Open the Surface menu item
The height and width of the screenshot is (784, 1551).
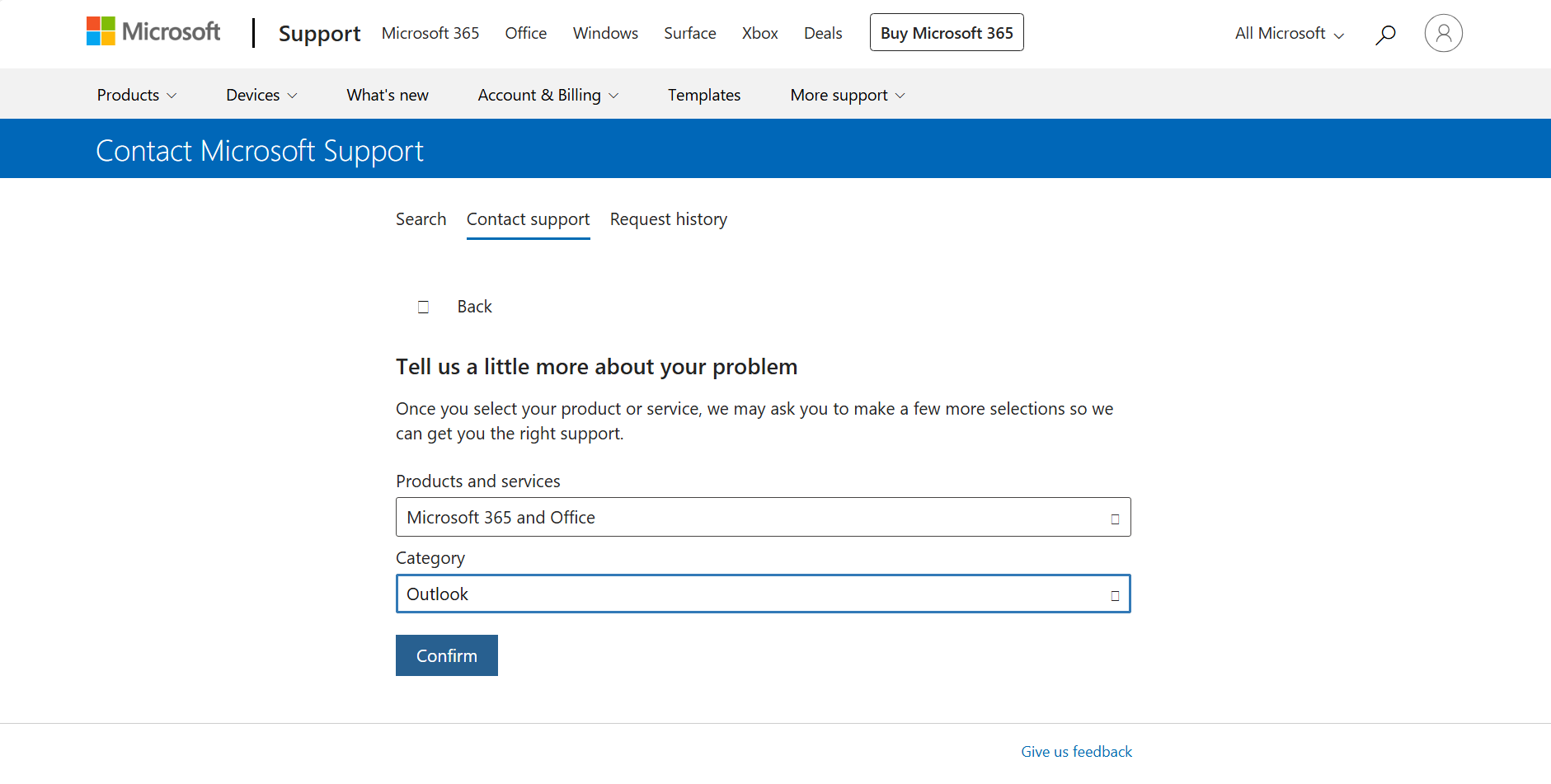coord(689,33)
